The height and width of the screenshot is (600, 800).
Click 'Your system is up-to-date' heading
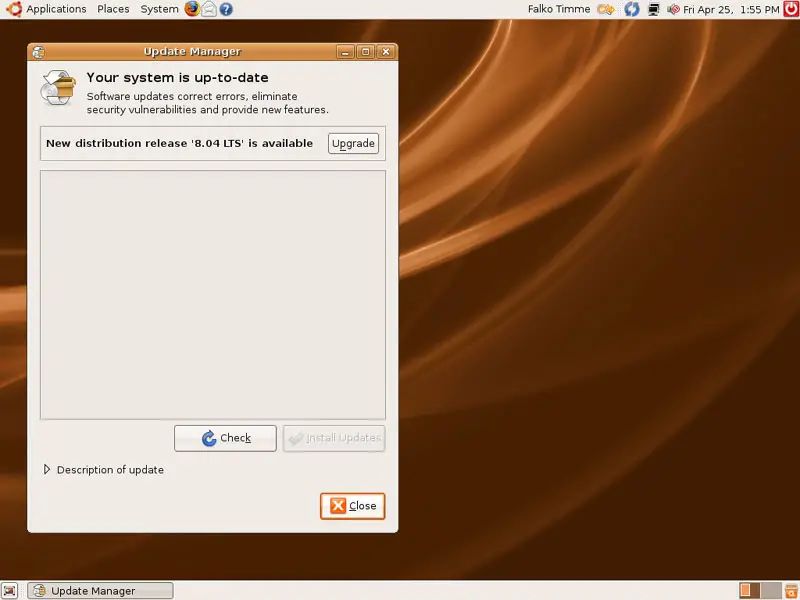(x=177, y=78)
